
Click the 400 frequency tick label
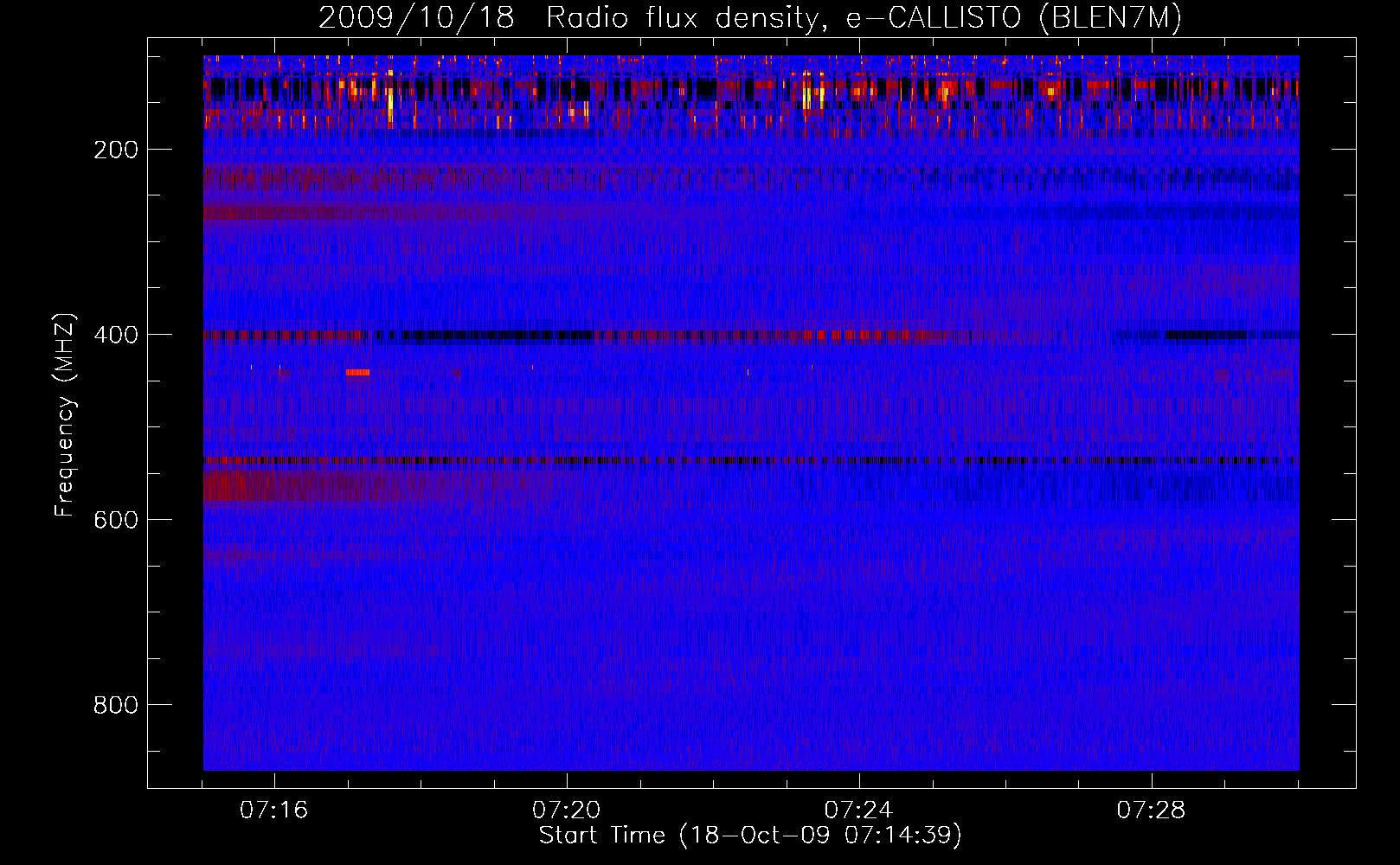[x=116, y=335]
